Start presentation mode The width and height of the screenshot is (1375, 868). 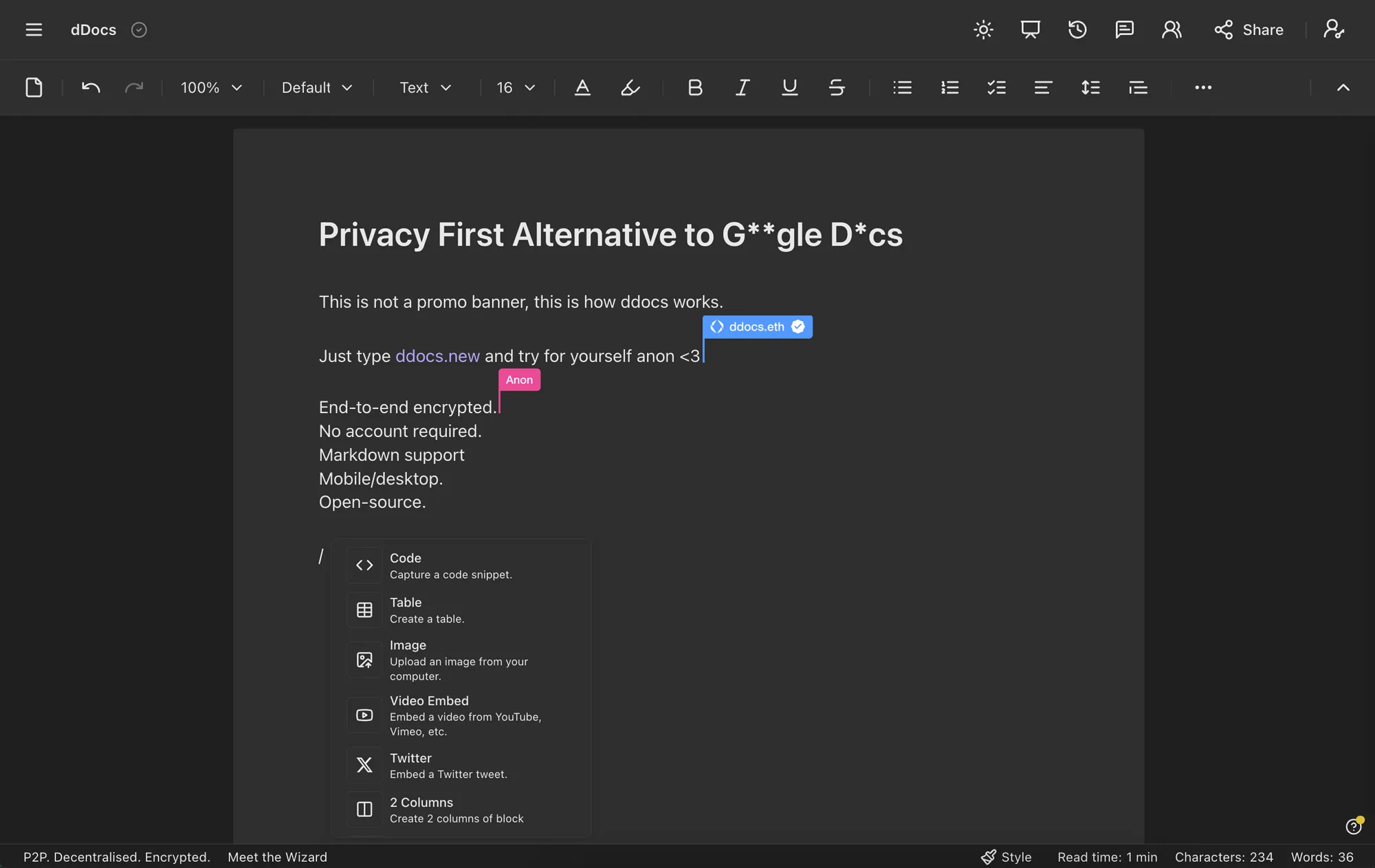[1029, 30]
